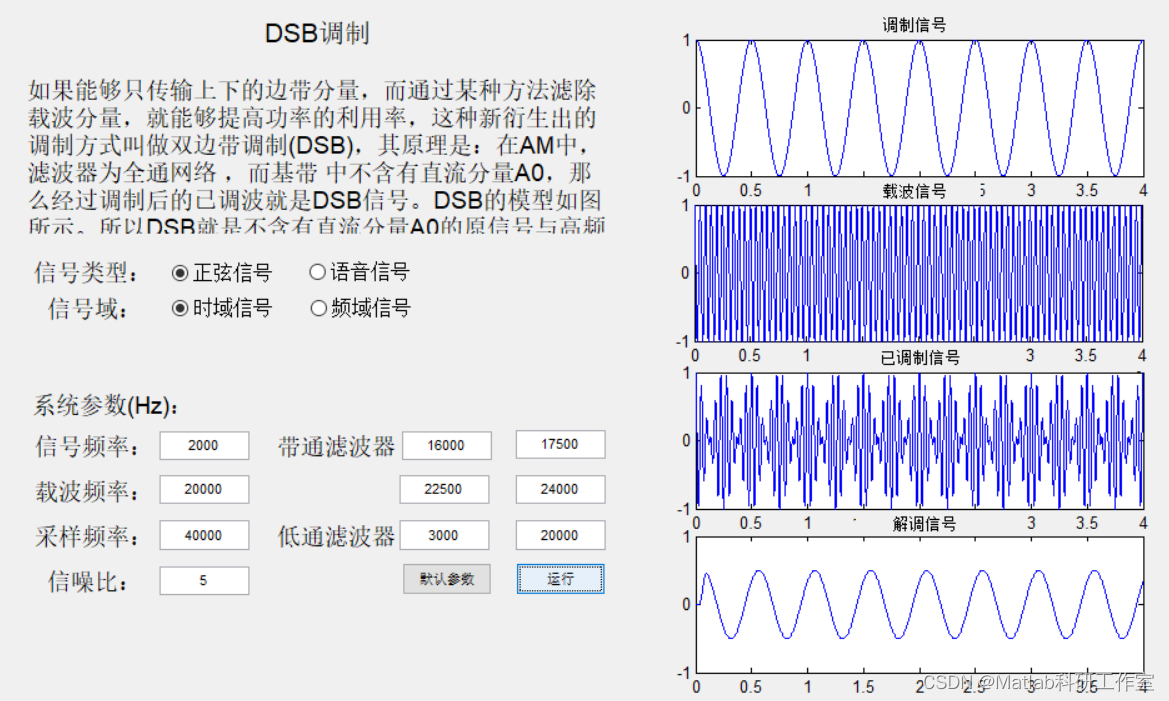Image resolution: width=1169 pixels, height=701 pixels.
Task: Click the 带通滤波器 field showing 22500
Action: 446,489
